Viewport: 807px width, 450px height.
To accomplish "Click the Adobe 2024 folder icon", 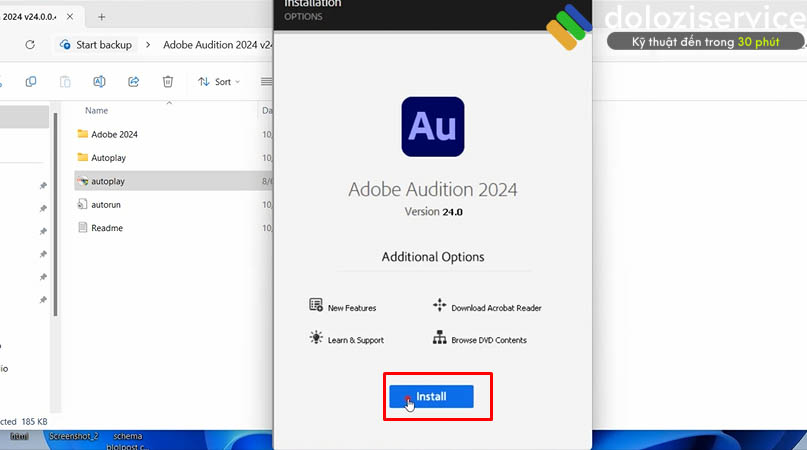I will [82, 134].
